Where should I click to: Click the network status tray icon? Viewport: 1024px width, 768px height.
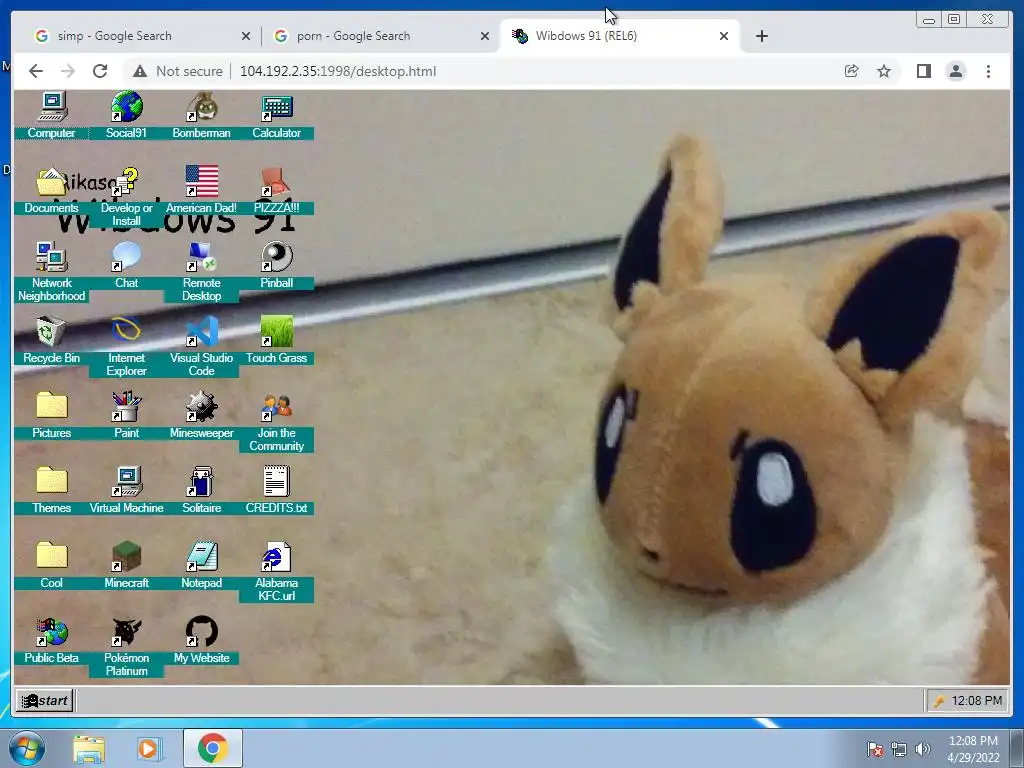[x=899, y=749]
